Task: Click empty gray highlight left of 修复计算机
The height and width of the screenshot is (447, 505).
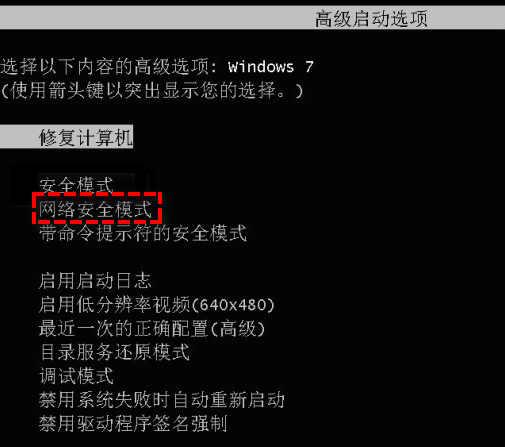Action: click(19, 137)
